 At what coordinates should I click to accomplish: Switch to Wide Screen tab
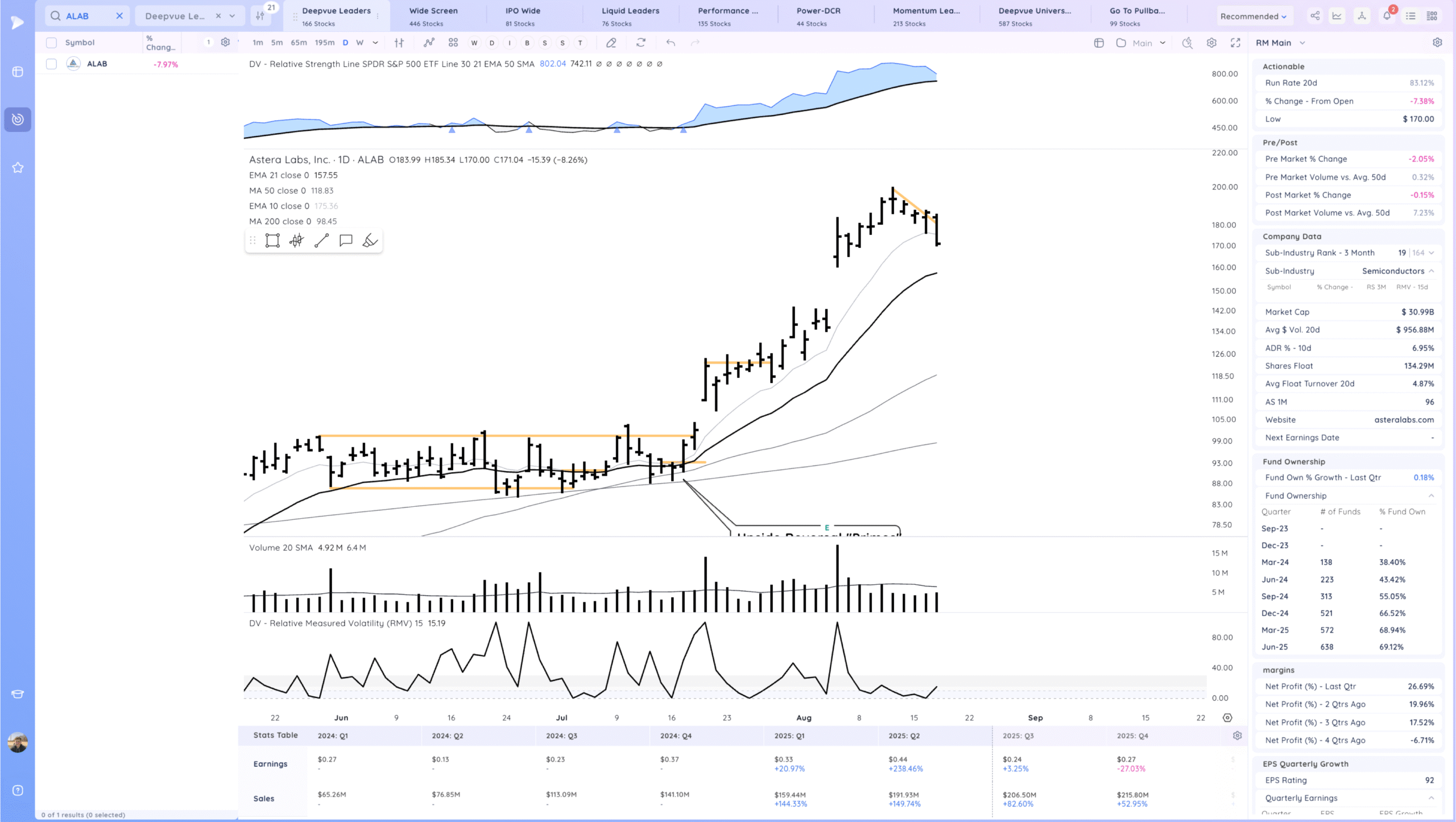438,16
